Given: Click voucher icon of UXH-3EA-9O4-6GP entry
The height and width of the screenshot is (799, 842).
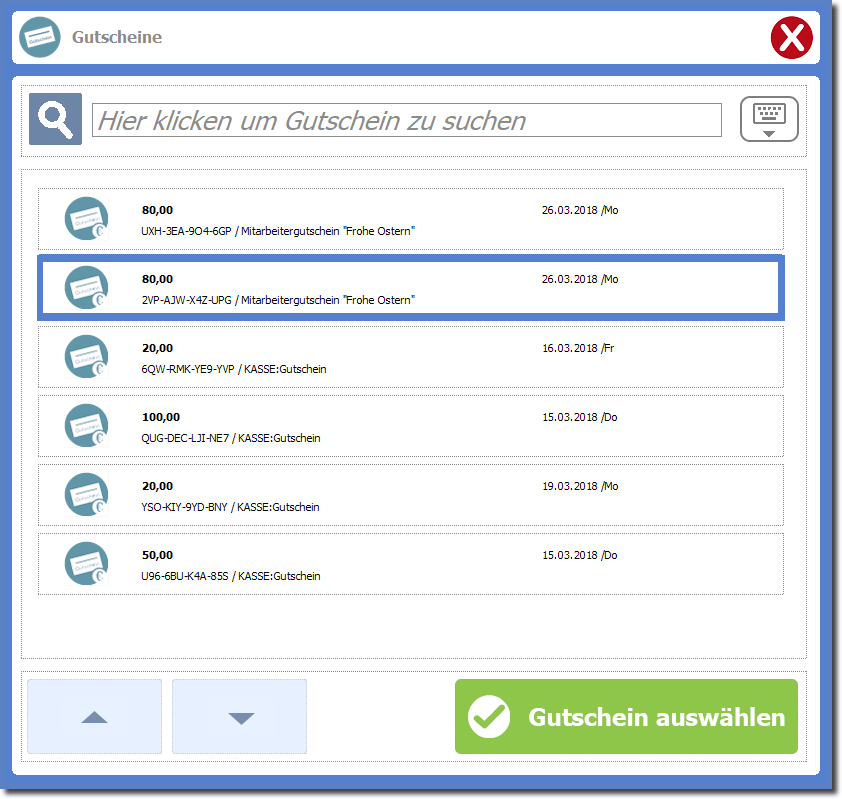Looking at the screenshot, I should 87,219.
